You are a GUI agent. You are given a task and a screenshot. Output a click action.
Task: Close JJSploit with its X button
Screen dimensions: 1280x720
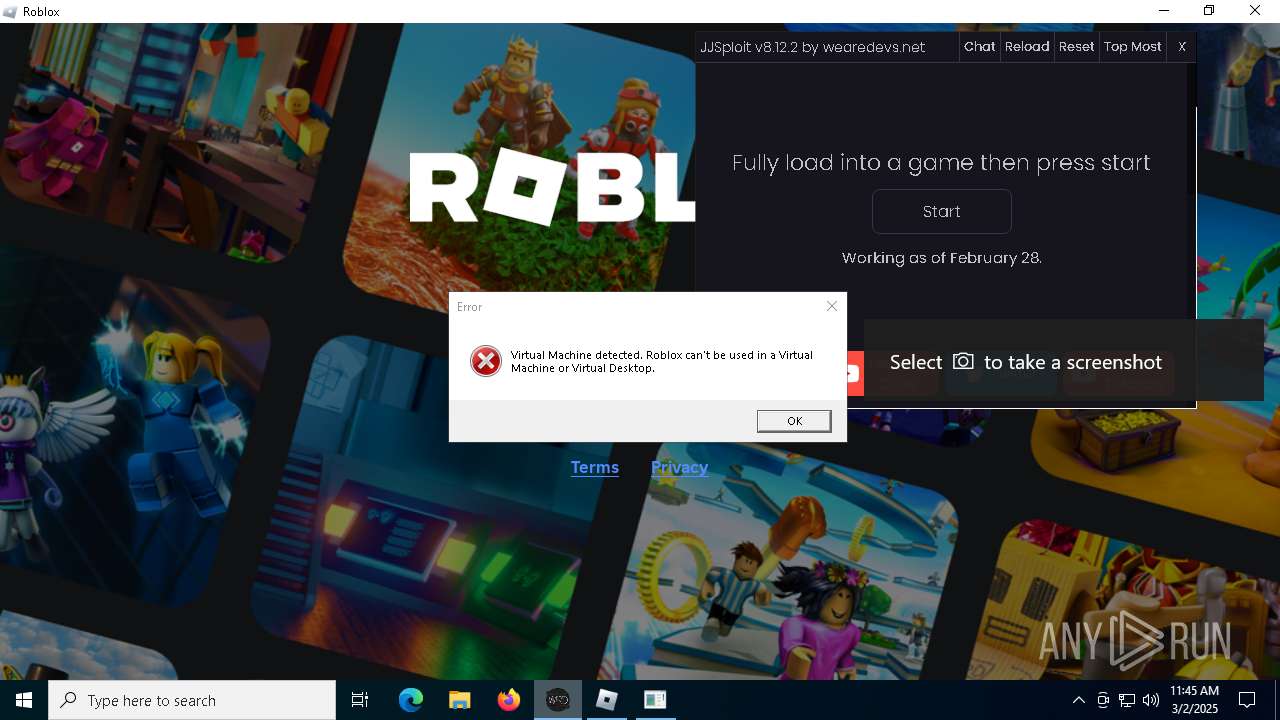tap(1182, 47)
